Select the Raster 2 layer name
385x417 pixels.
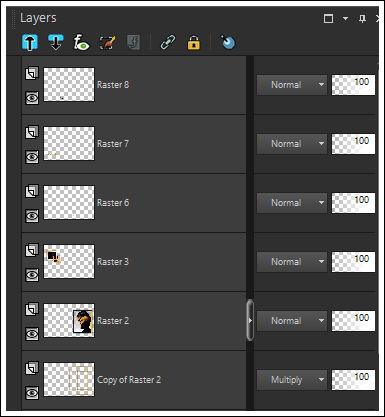[x=113, y=321]
